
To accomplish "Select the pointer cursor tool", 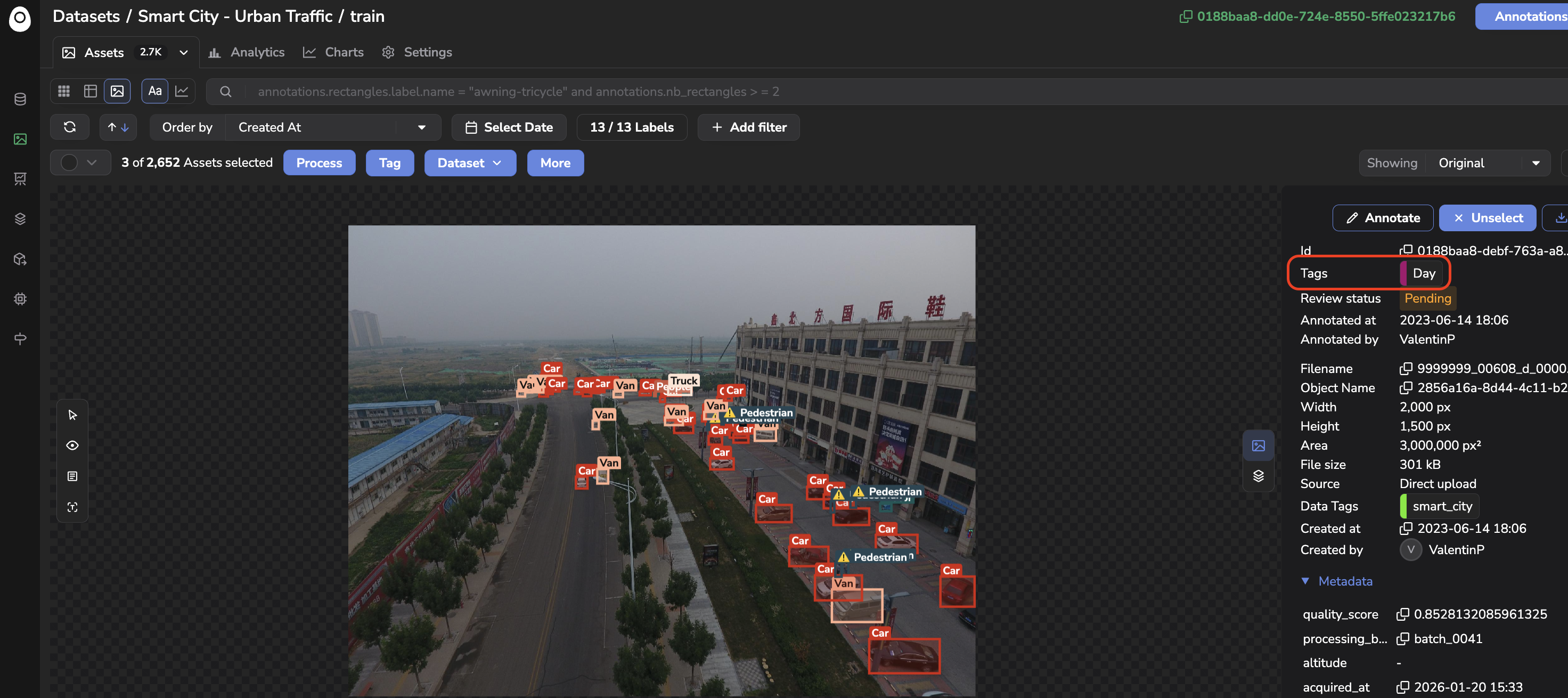I will coord(72,416).
